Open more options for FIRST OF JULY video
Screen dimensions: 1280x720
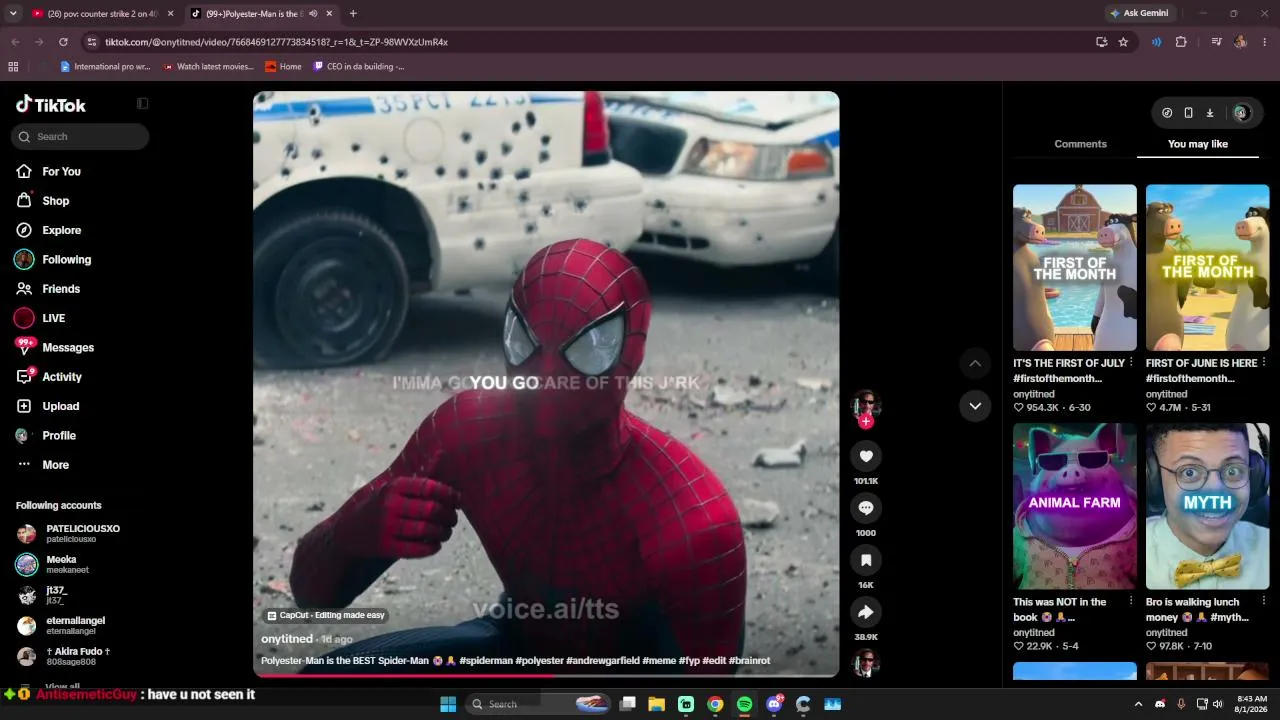pyautogui.click(x=1132, y=363)
